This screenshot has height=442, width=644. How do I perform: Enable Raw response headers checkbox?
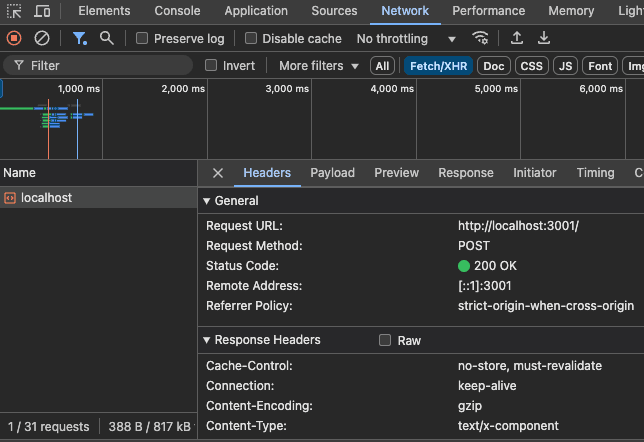[x=385, y=340]
